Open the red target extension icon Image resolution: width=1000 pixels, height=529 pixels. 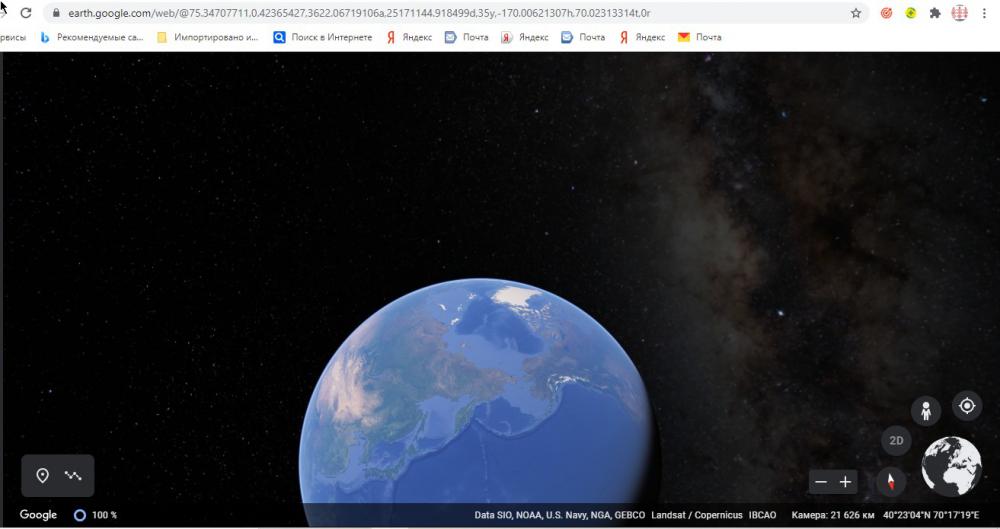886,13
